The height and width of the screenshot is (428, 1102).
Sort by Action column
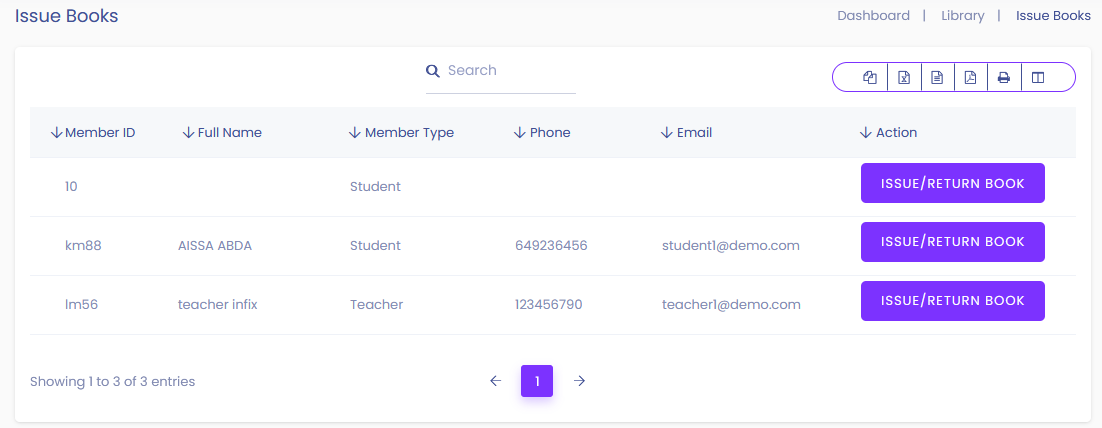[888, 132]
